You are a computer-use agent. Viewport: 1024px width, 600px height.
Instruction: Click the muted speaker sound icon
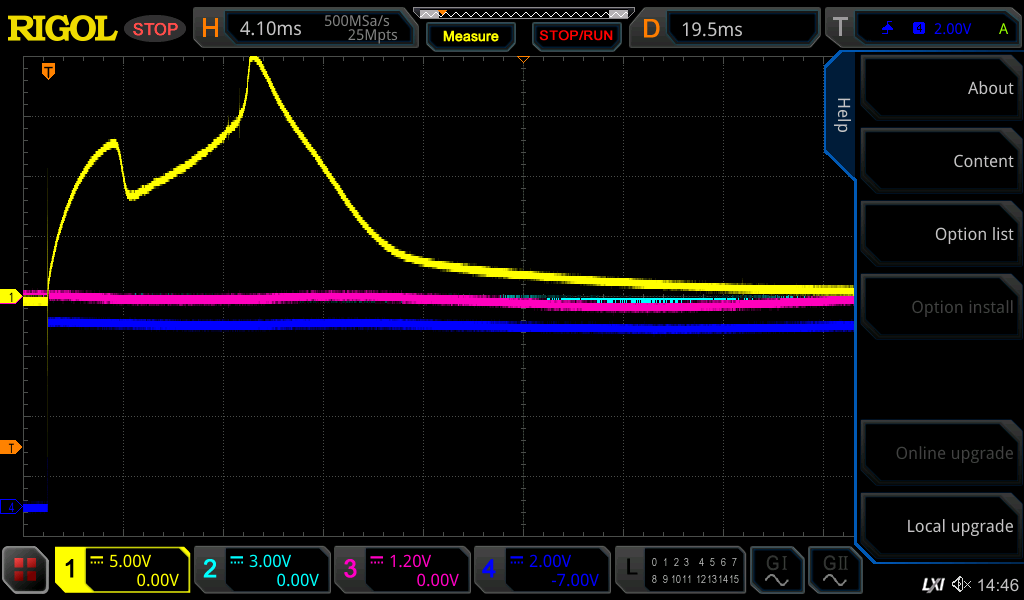(961, 584)
